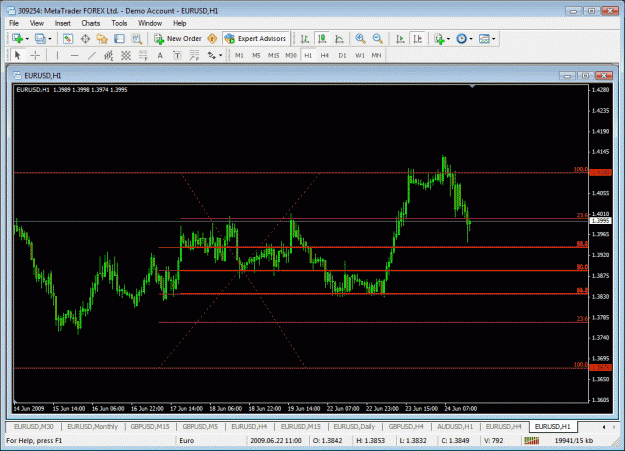Switch timeframe to M5

pos(256,55)
